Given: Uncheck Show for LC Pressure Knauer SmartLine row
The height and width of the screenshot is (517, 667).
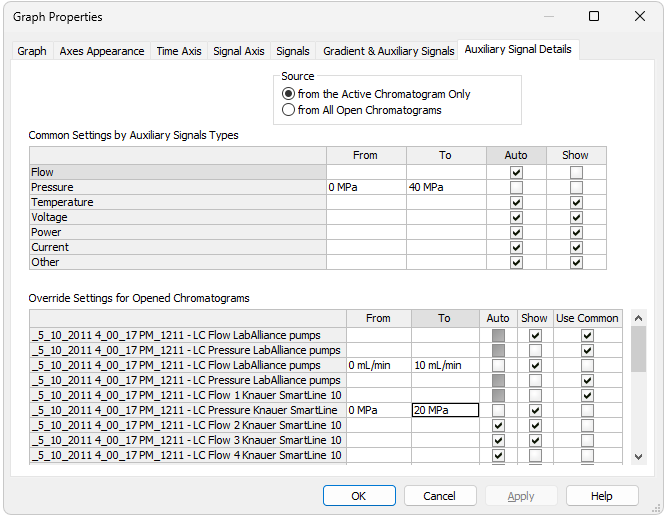Looking at the screenshot, I should (535, 411).
